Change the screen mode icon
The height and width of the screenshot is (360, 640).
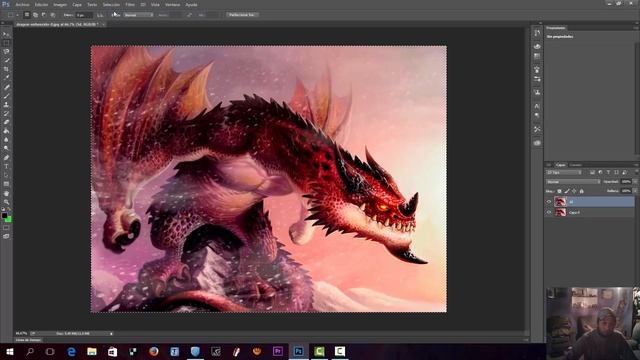(6, 236)
